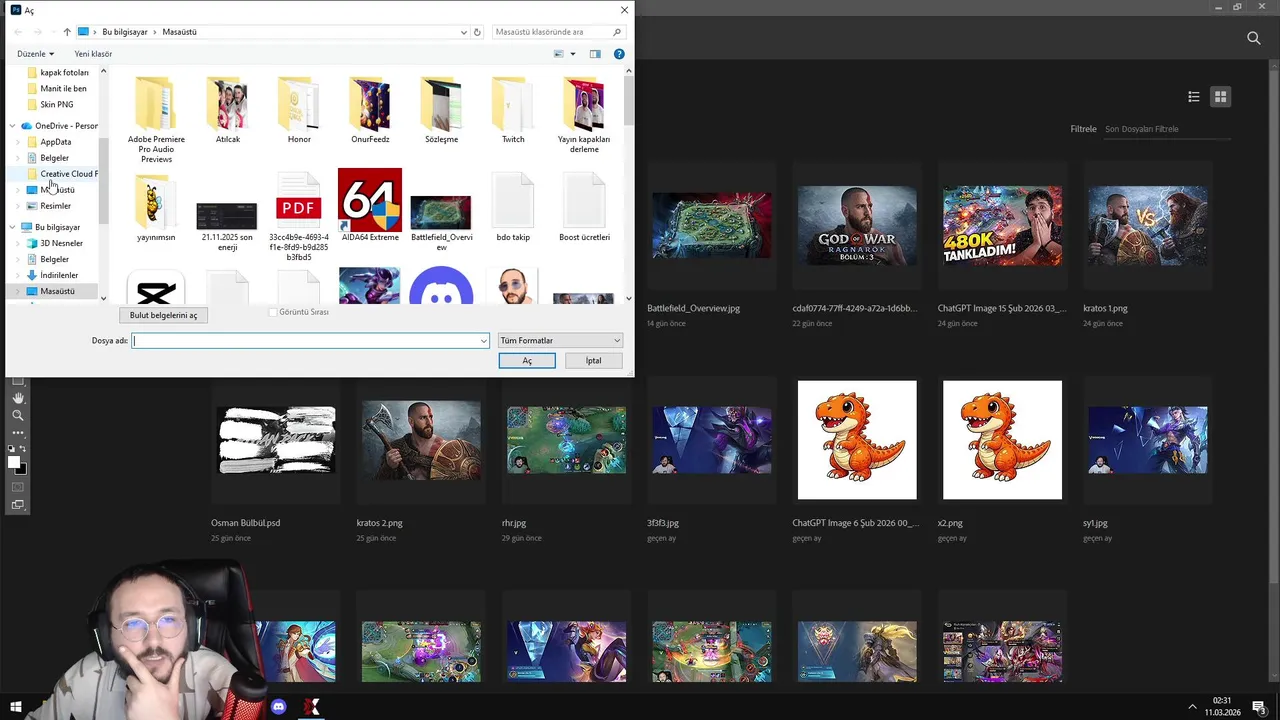Select the Skin PNG folder in tree
This screenshot has width=1280, height=720.
(56, 104)
